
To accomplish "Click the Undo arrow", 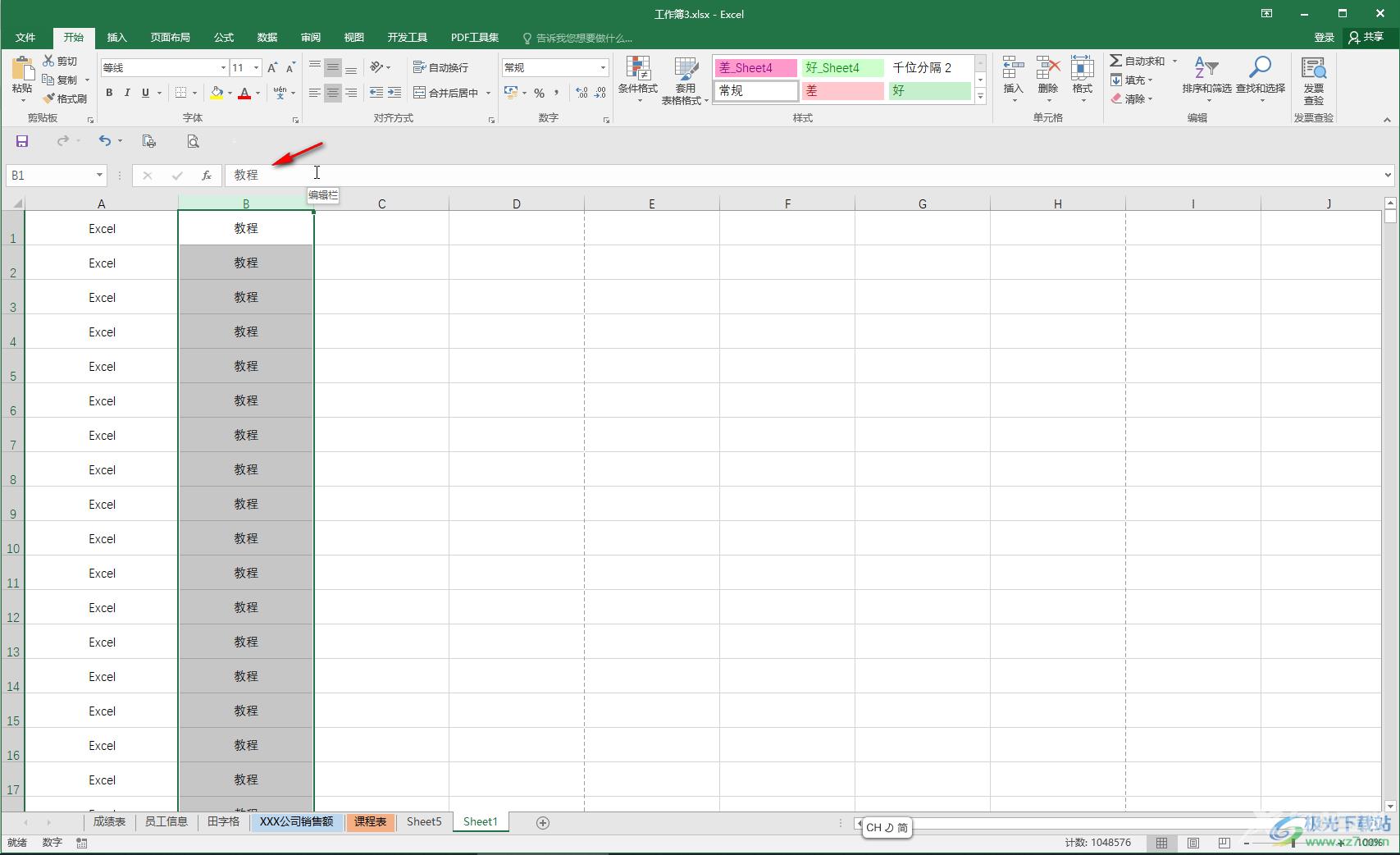I will [x=104, y=141].
